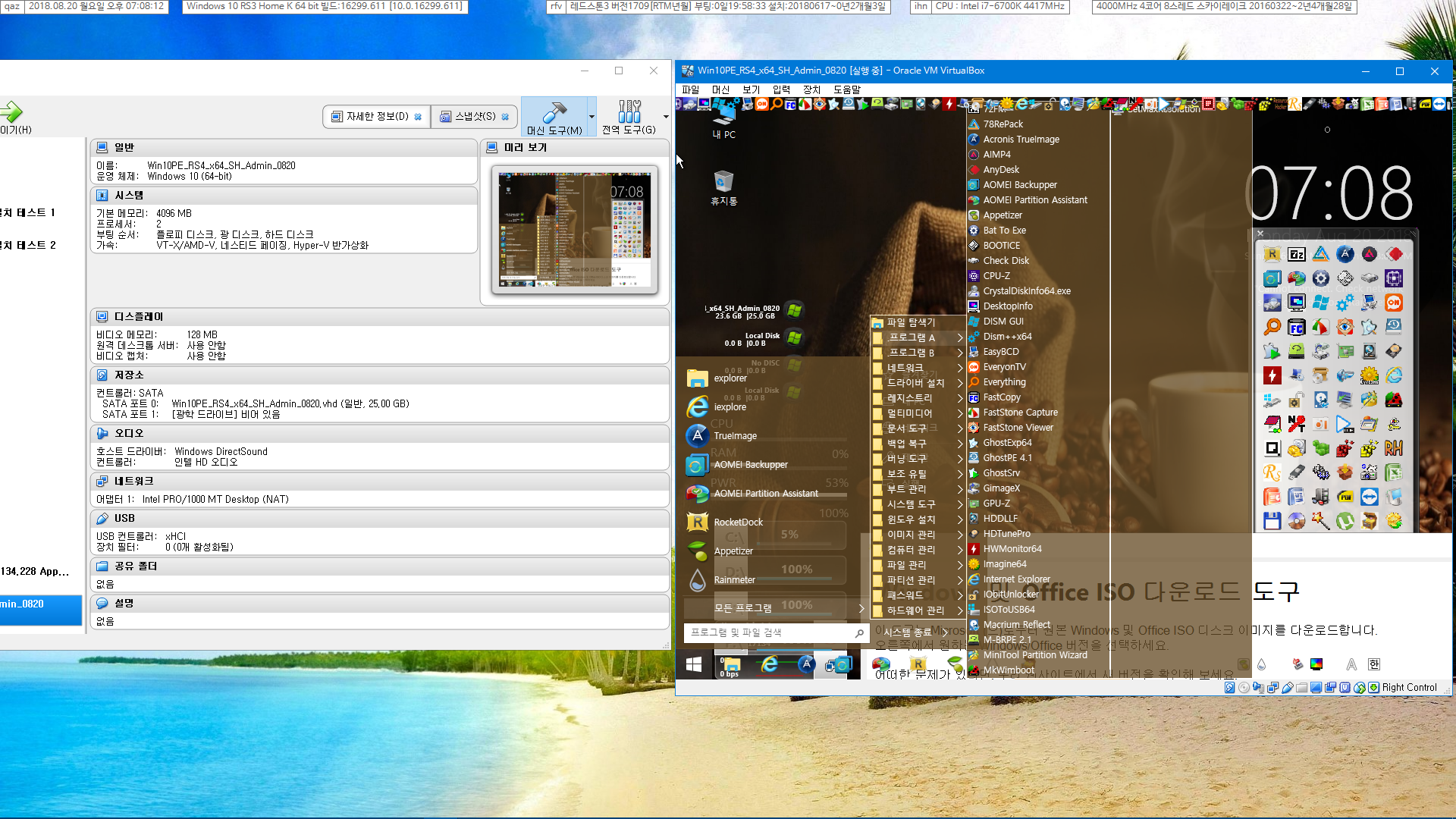The height and width of the screenshot is (819, 1456).
Task: Open the Excel icon in the dock
Action: pos(1394,473)
